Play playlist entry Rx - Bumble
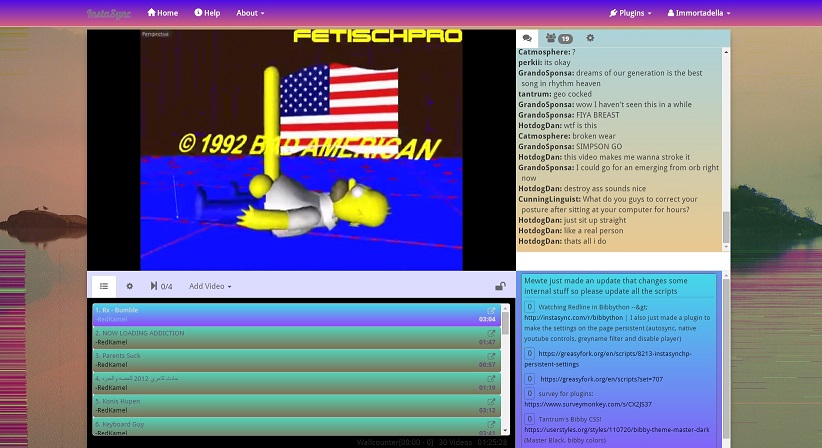The image size is (822, 448). (297, 314)
